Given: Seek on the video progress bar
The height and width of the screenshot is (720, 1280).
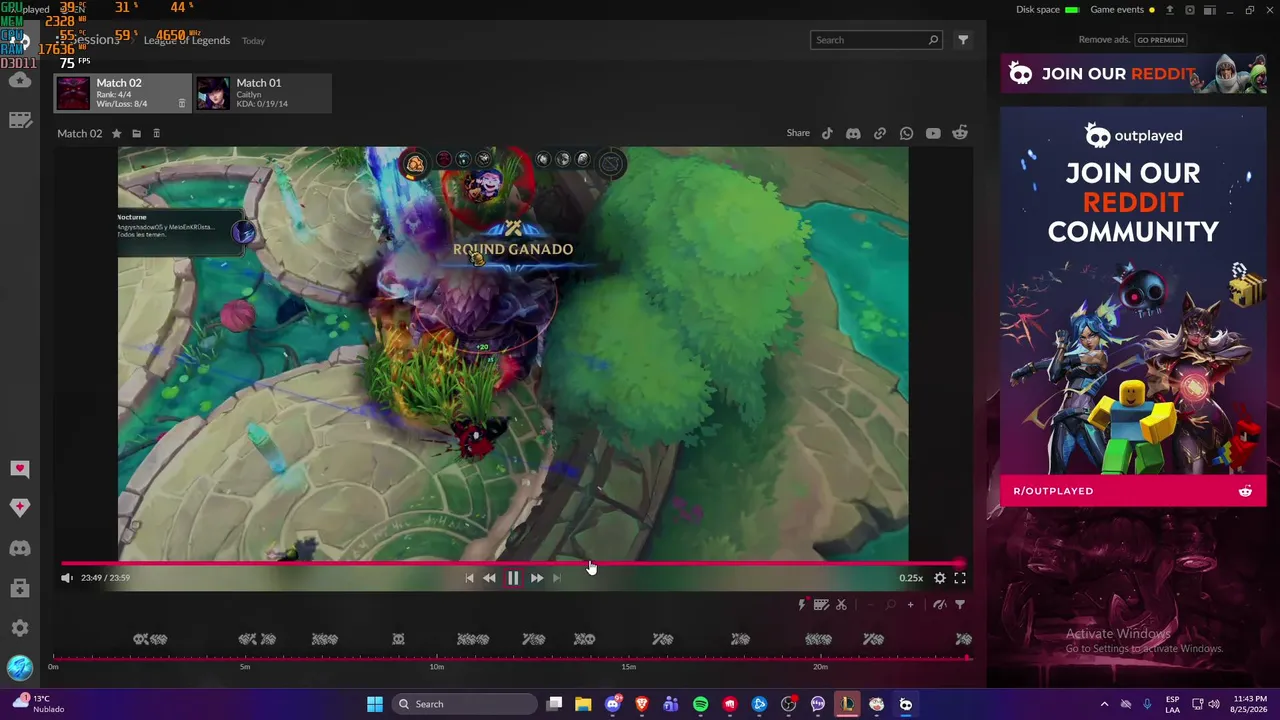Looking at the screenshot, I should tap(513, 564).
